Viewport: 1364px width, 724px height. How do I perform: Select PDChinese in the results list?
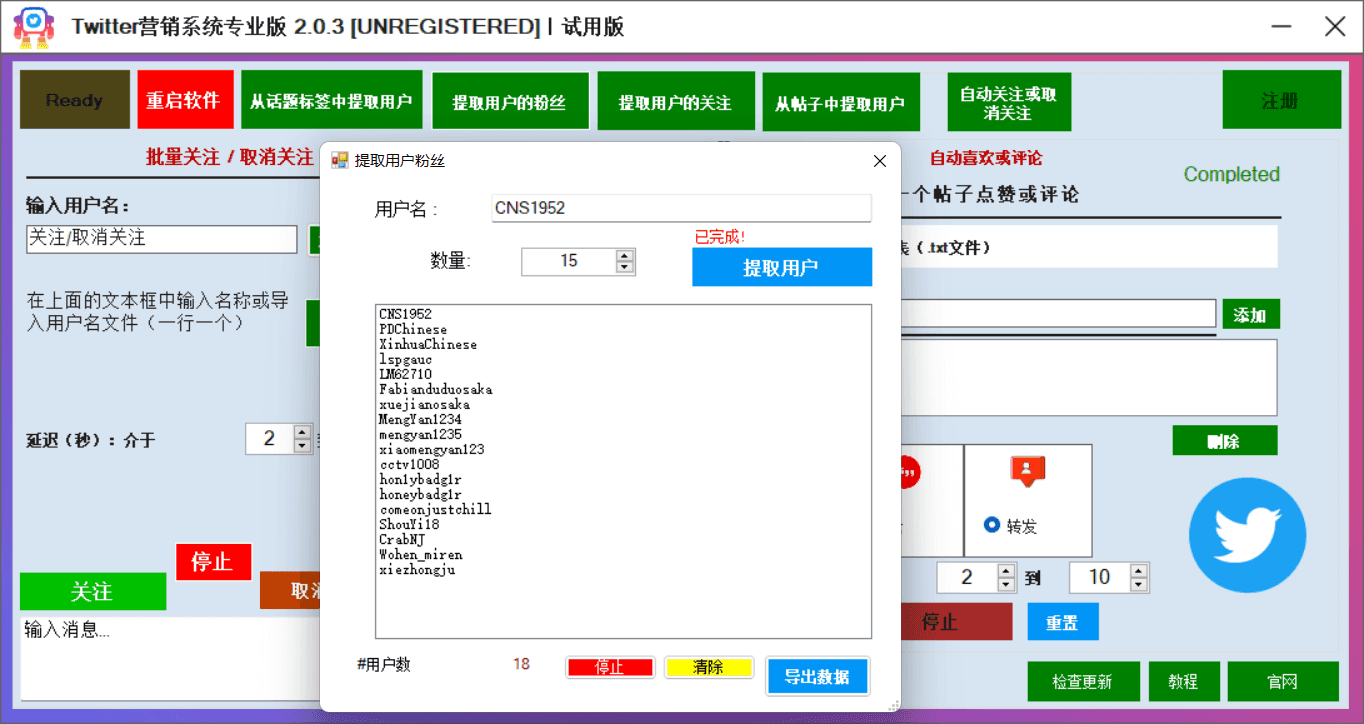pos(413,329)
